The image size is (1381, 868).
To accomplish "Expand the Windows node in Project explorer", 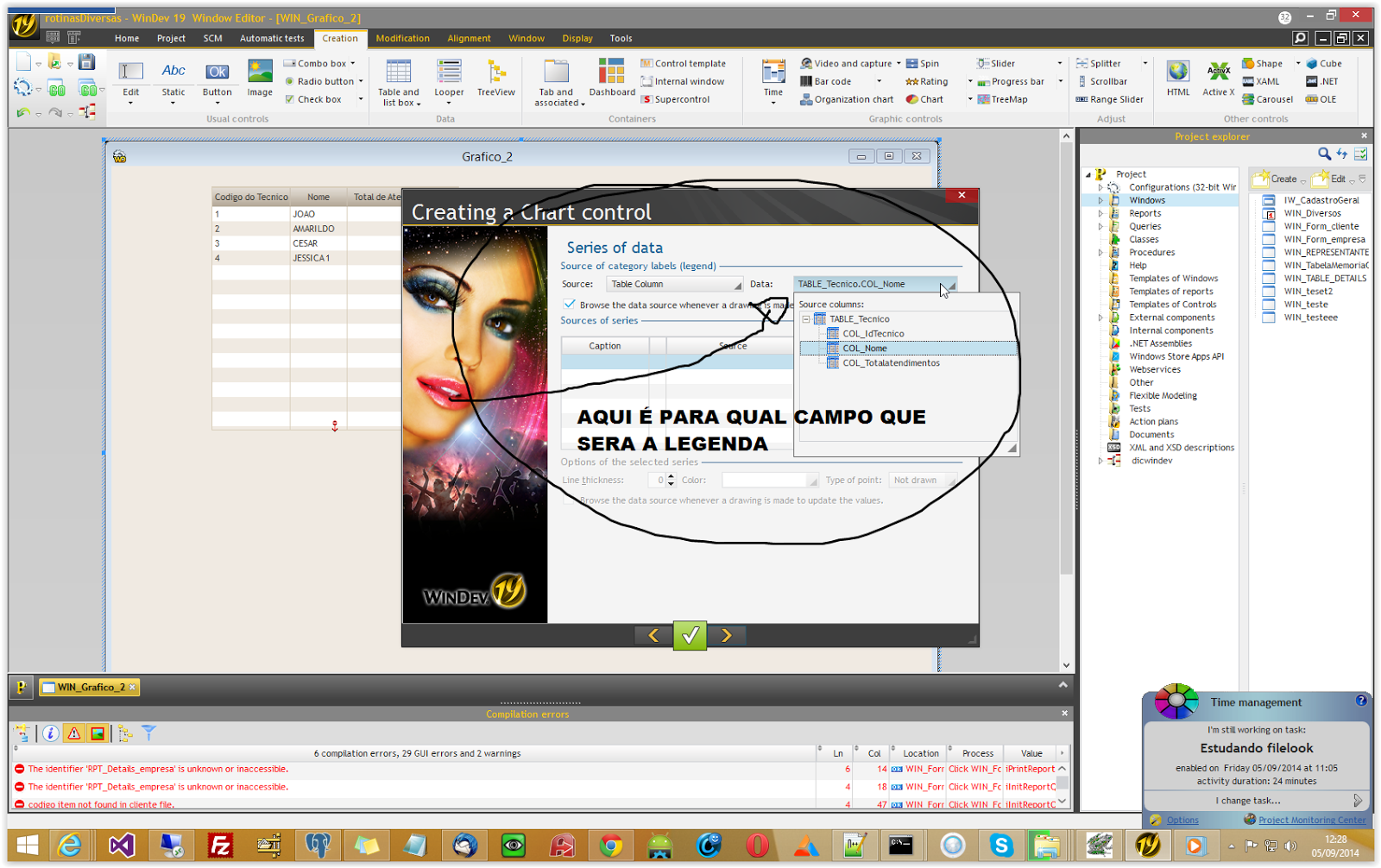I will point(1100,200).
